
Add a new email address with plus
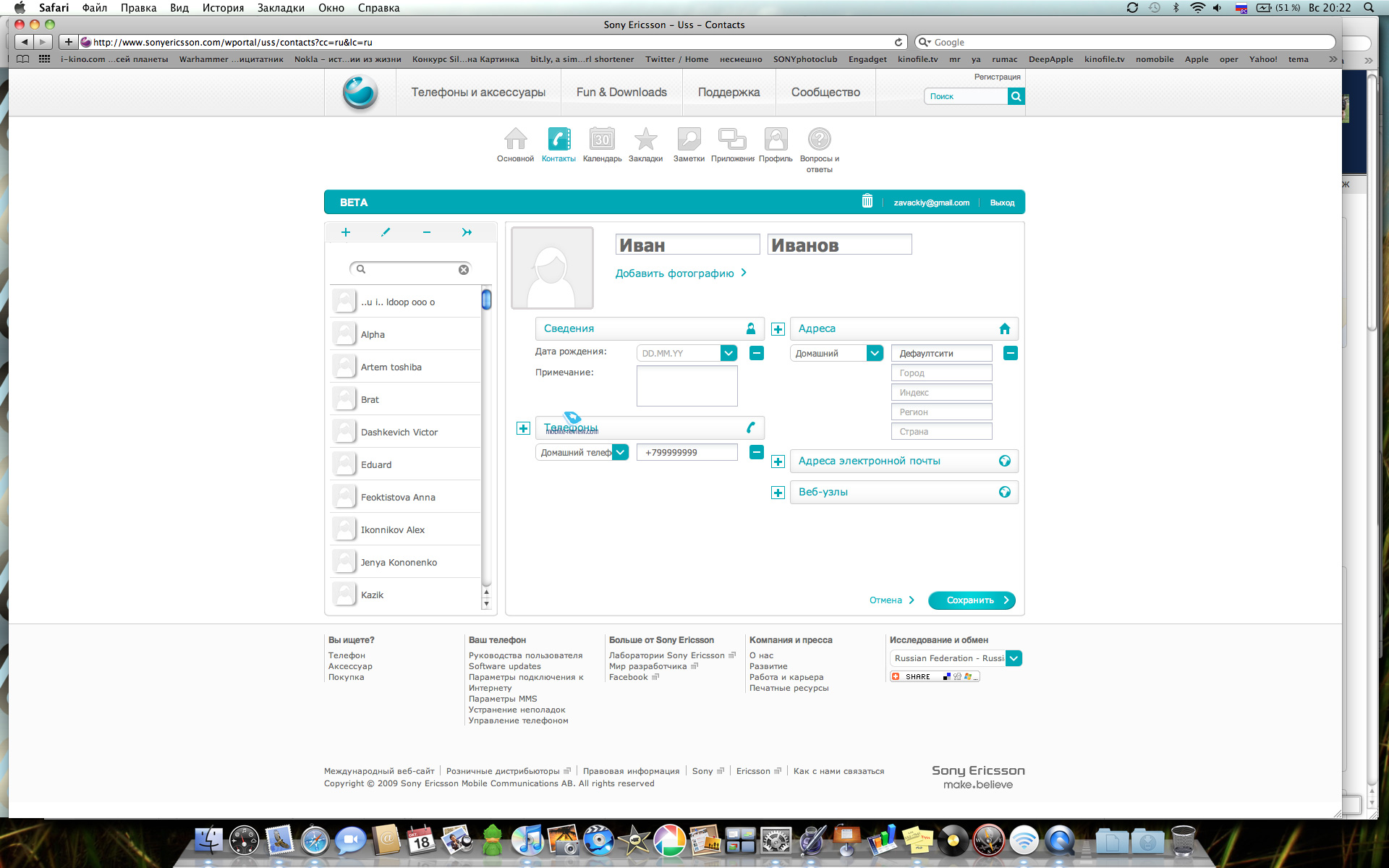778,461
